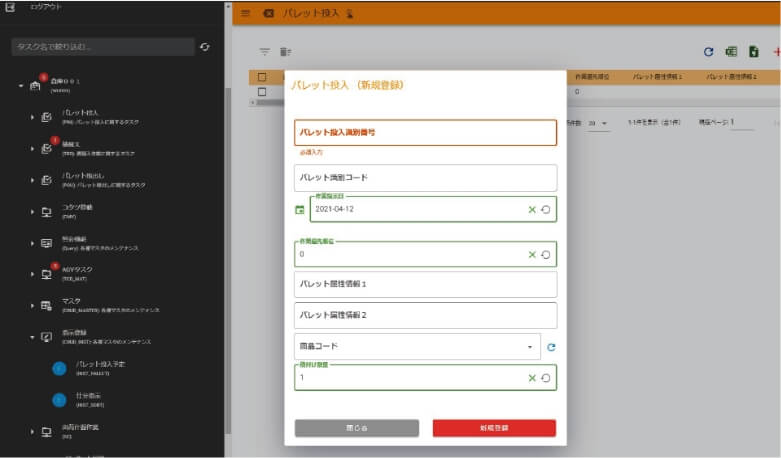Click the priority order column header in table
The image size is (781, 458).
coord(592,77)
